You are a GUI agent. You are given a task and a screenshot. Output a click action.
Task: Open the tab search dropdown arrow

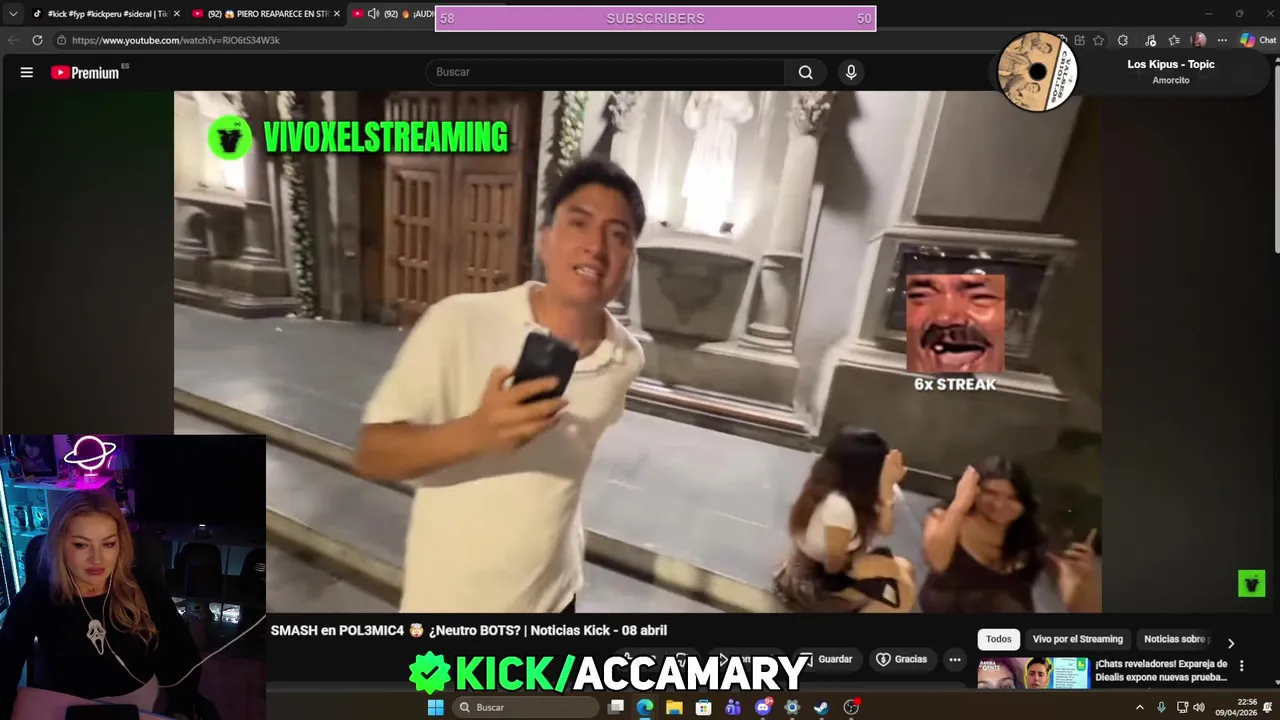coord(12,14)
